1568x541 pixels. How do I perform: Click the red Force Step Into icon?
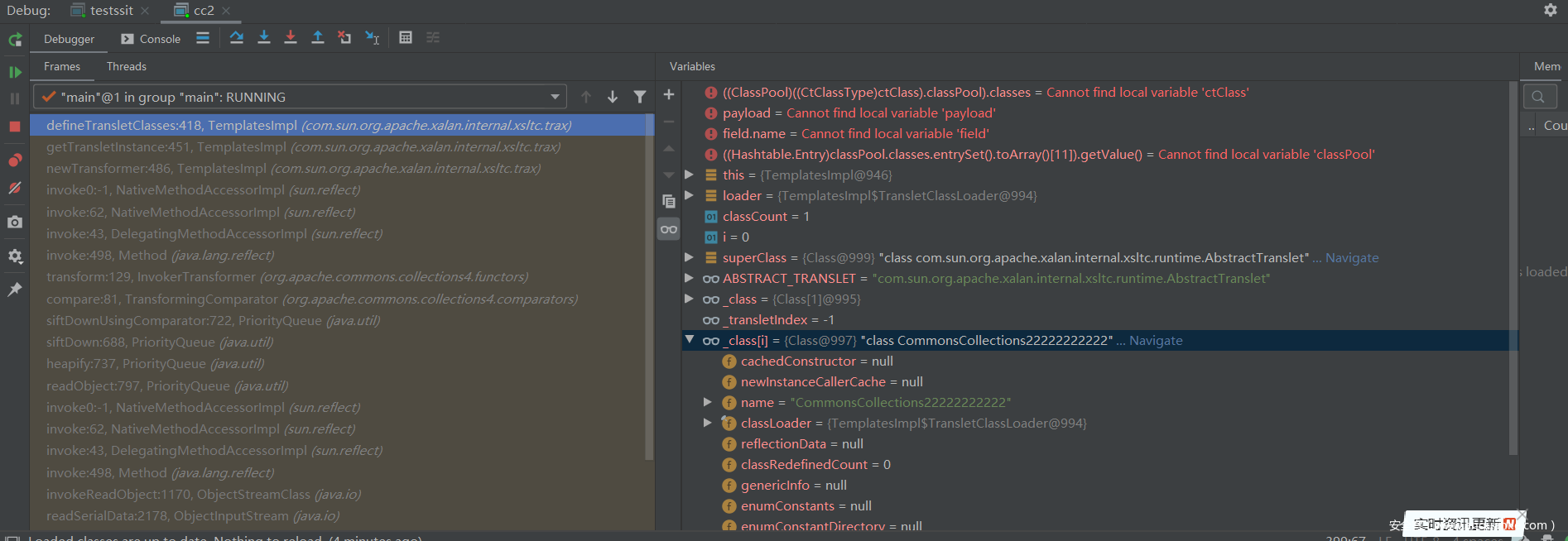[x=291, y=38]
